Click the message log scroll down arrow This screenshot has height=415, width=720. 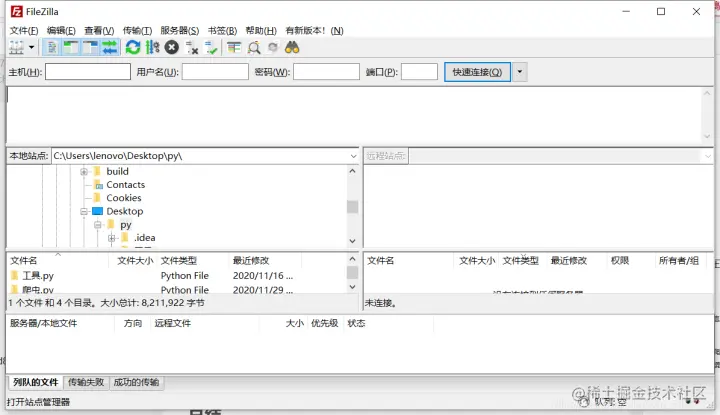707,136
